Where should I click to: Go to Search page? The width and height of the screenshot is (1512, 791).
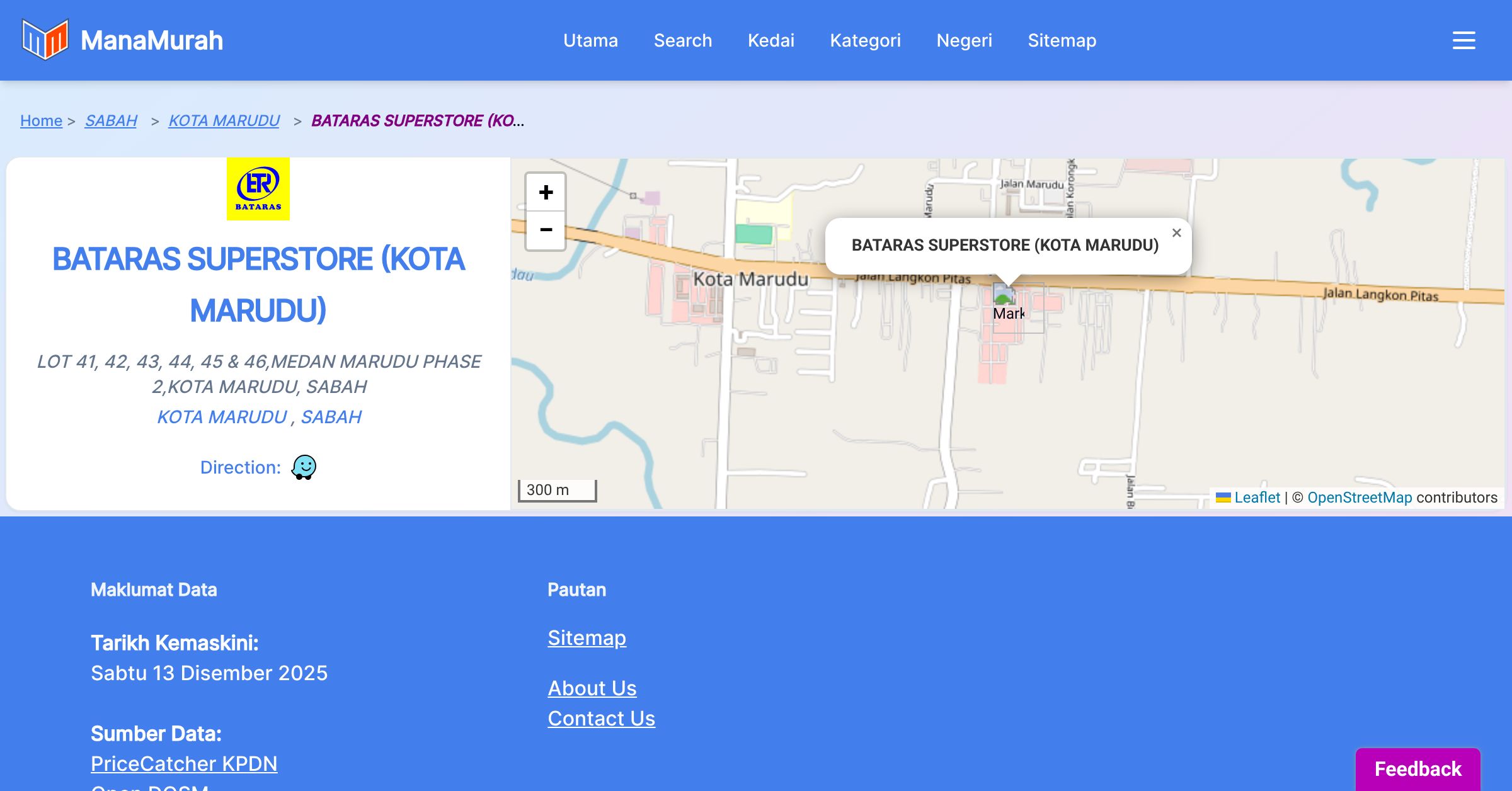(x=682, y=40)
